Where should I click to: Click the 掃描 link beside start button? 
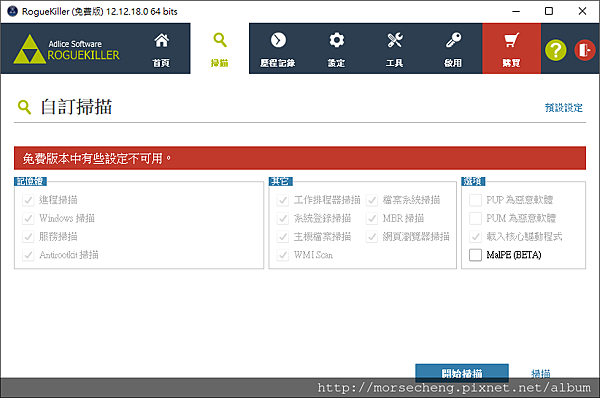pos(541,373)
